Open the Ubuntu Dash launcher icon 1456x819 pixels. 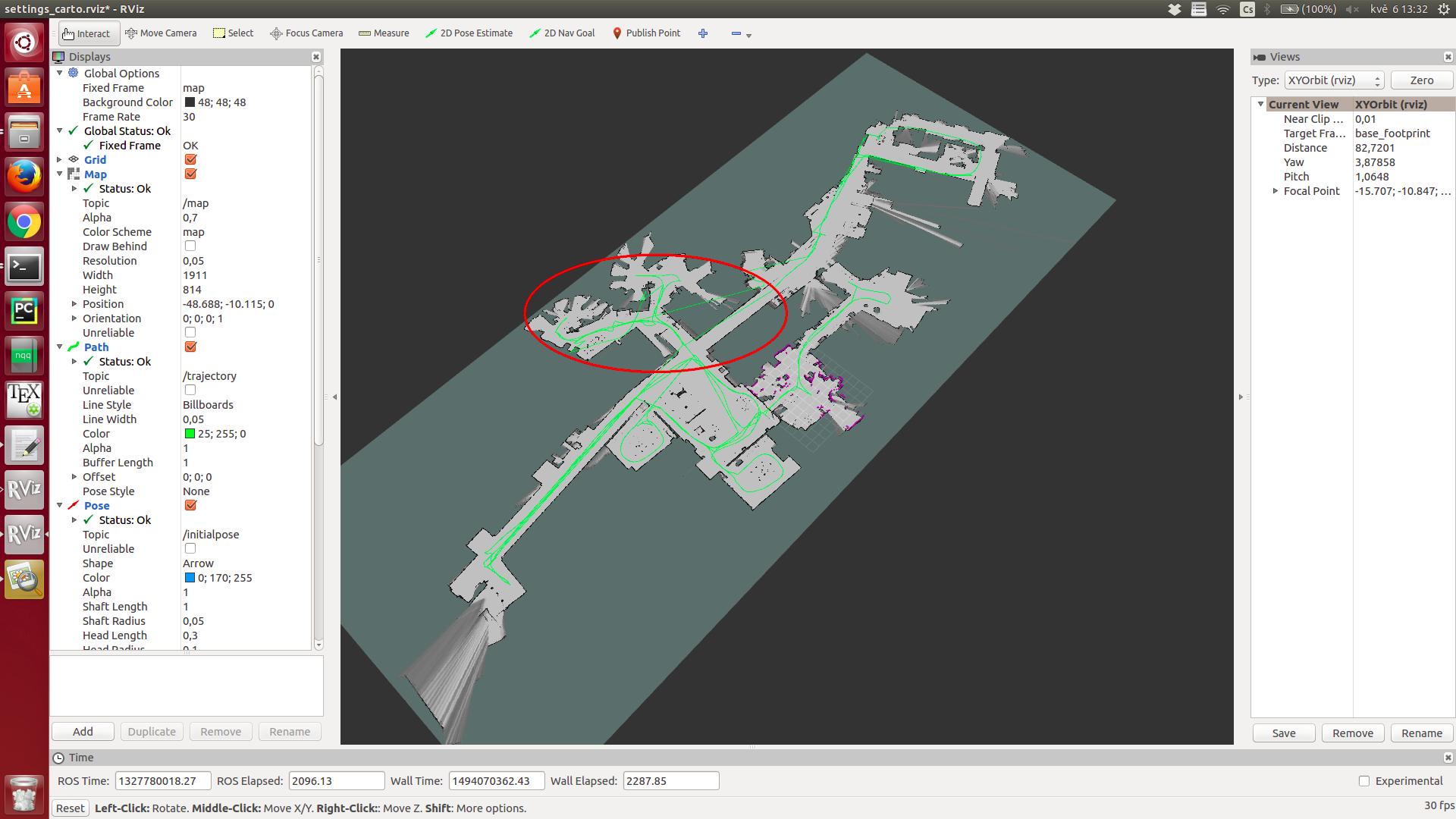click(x=24, y=42)
